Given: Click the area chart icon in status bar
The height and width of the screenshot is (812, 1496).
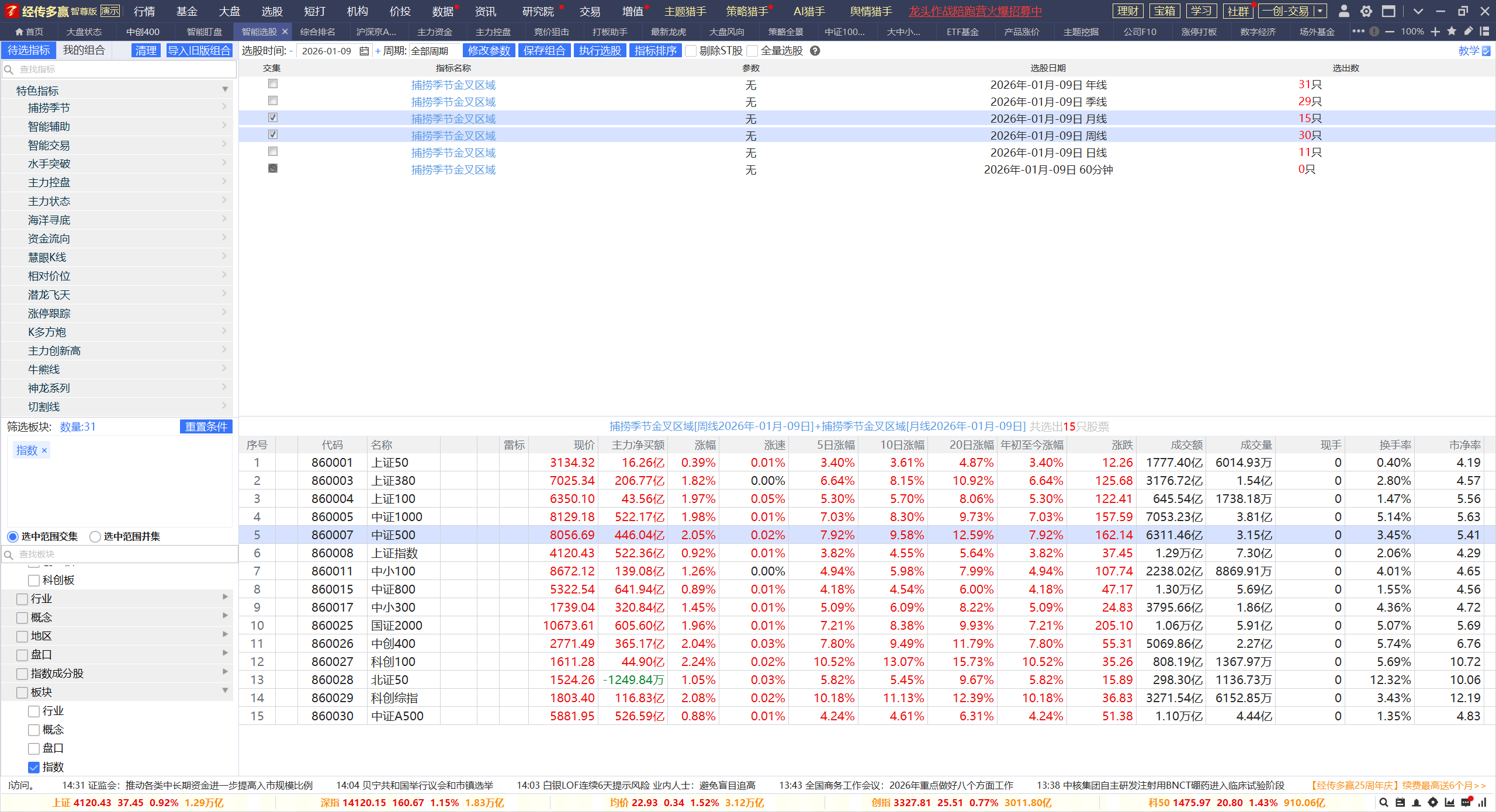Looking at the screenshot, I should (x=1449, y=803).
